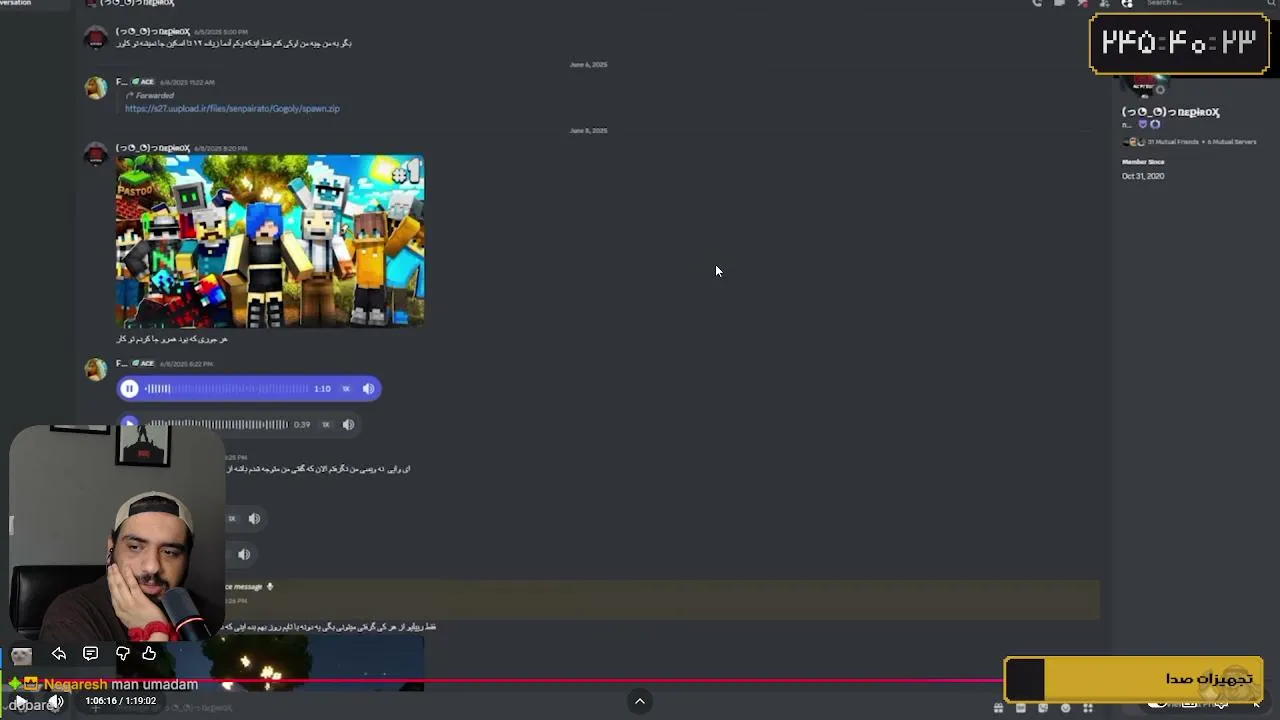Open the Minecraft characters image attachment

270,241
